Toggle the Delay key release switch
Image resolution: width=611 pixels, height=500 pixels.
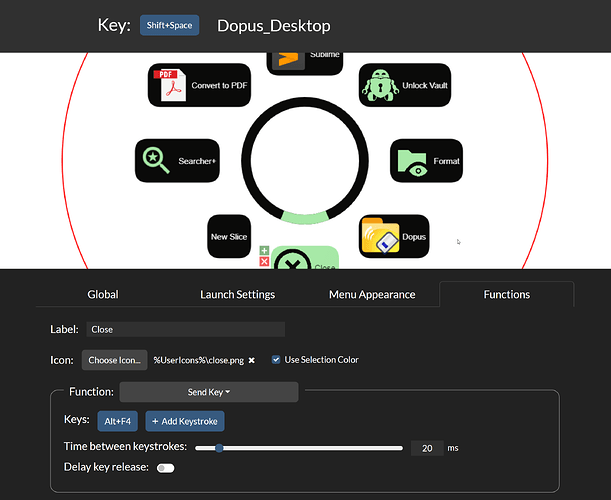(x=165, y=467)
